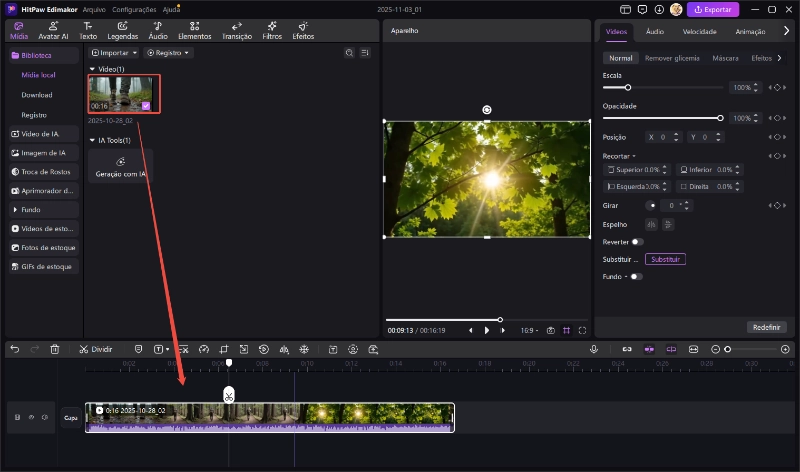Toggle the chain link clips icon
Screen dimensions: 800x472
click(627, 350)
